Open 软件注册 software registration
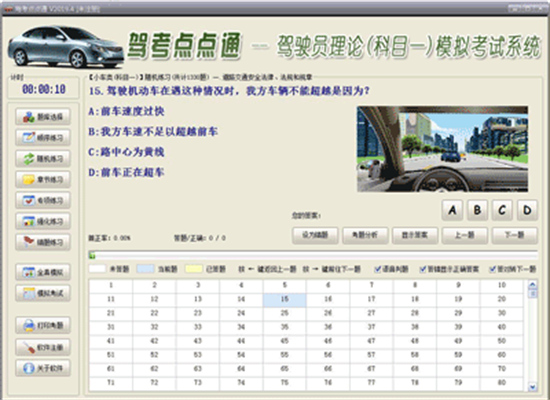This screenshot has width=550, height=400. pos(43,347)
